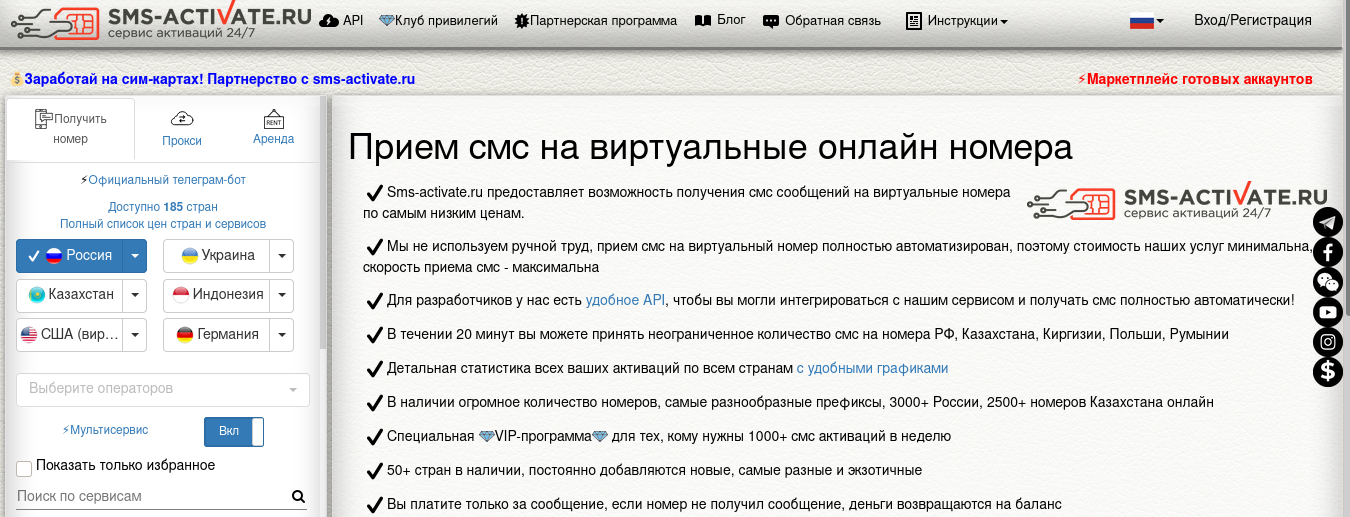This screenshot has height=517, width=1350.
Task: Select Индонезия country button
Action: pyautogui.click(x=217, y=295)
